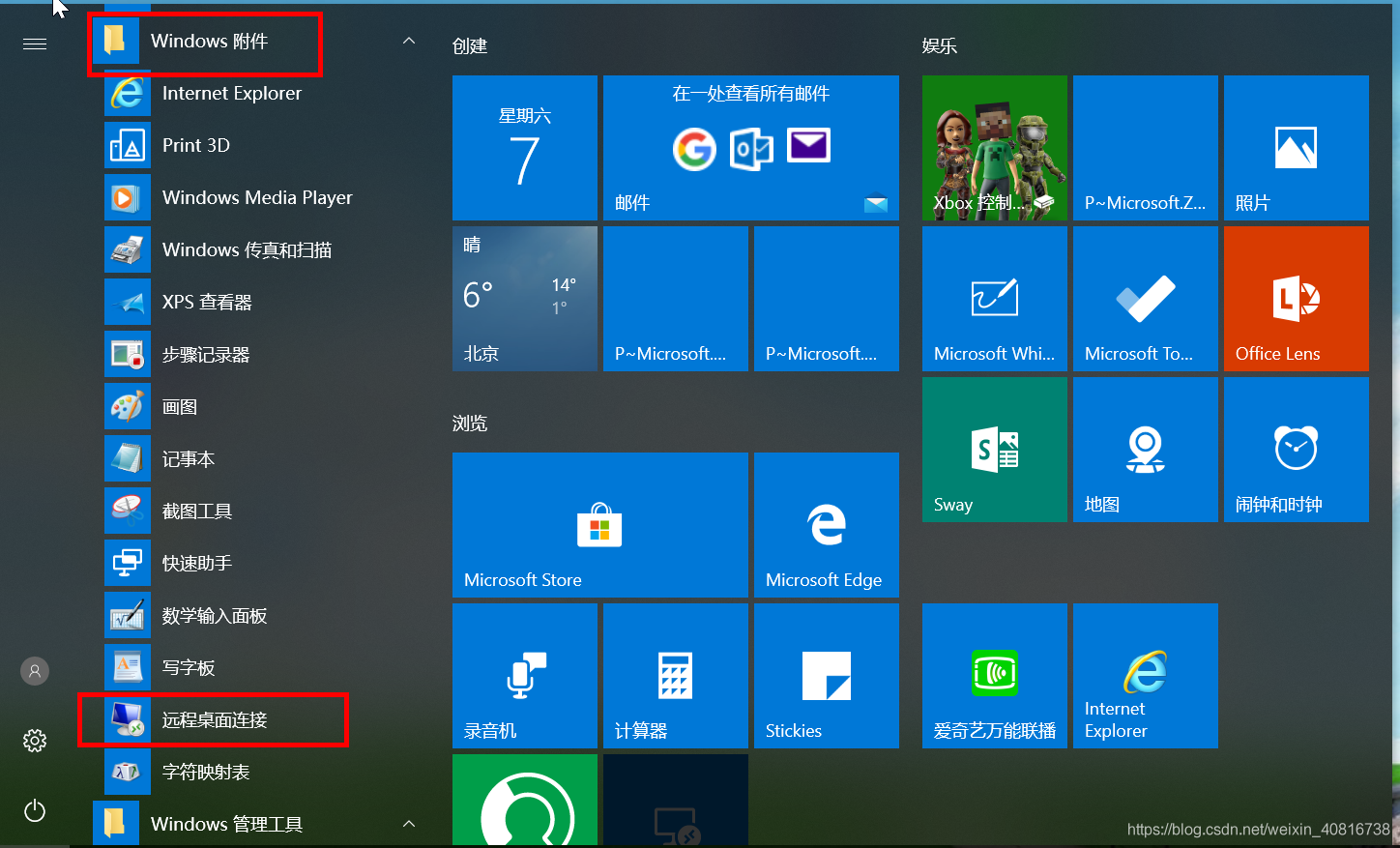Click the Print 3D icon
Image resolution: width=1400 pixels, height=848 pixels.
[128, 145]
